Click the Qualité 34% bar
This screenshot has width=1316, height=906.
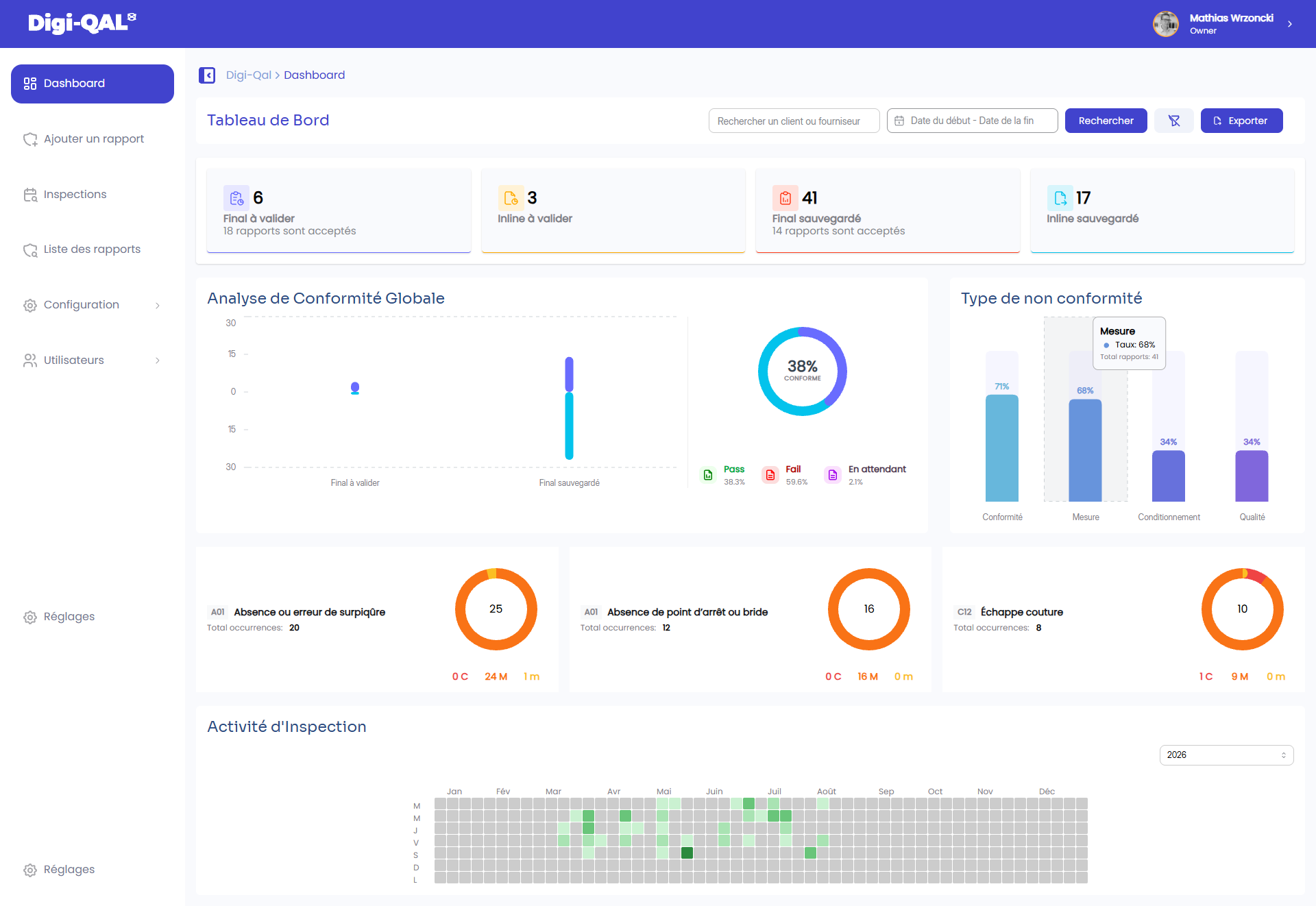[x=1252, y=476]
